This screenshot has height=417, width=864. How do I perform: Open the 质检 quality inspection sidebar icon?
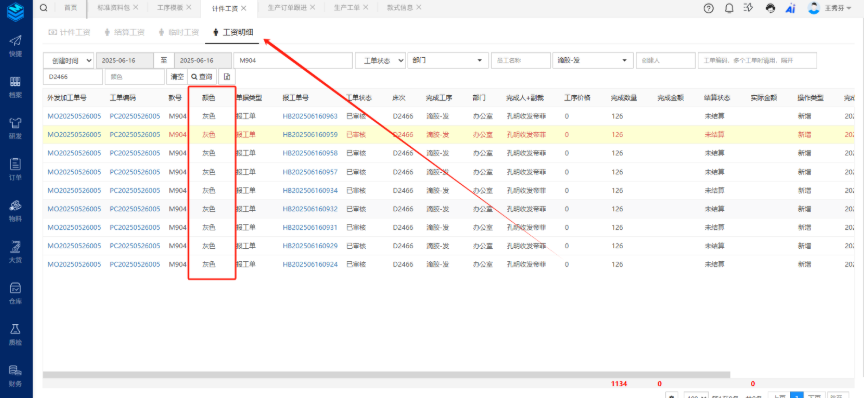coord(15,335)
